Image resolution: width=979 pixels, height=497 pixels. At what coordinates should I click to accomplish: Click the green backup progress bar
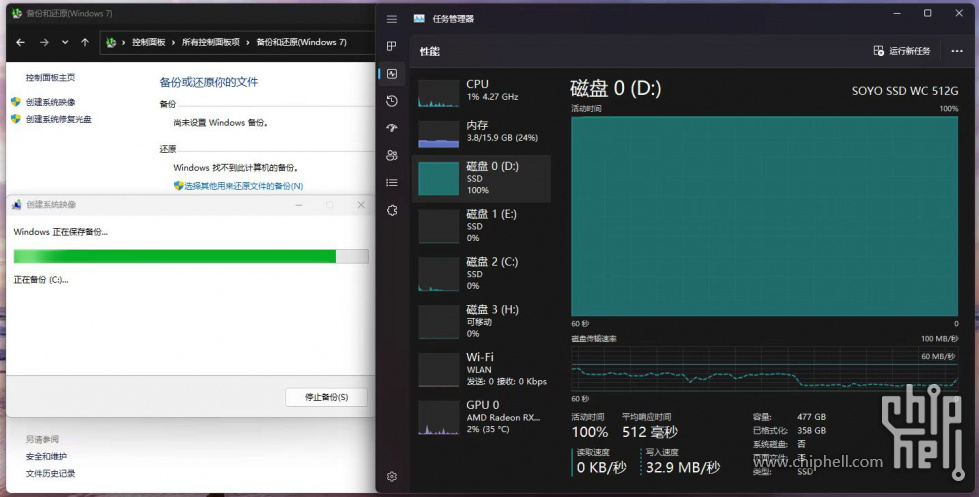[191, 256]
